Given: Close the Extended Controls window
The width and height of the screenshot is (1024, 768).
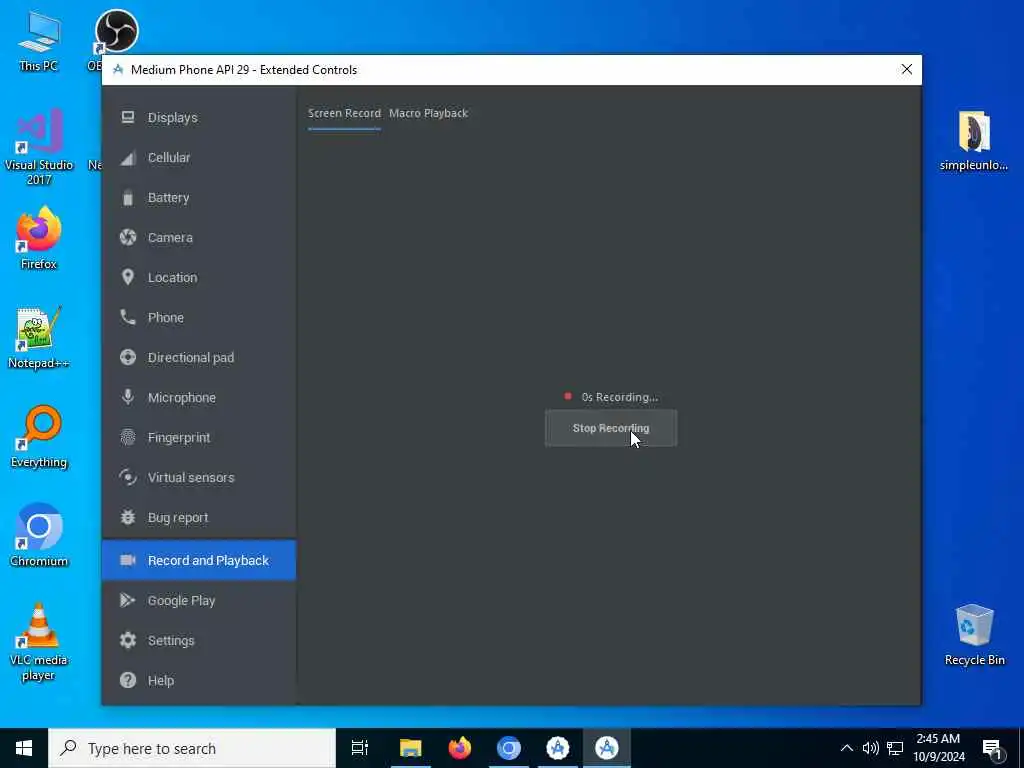Looking at the screenshot, I should (906, 69).
